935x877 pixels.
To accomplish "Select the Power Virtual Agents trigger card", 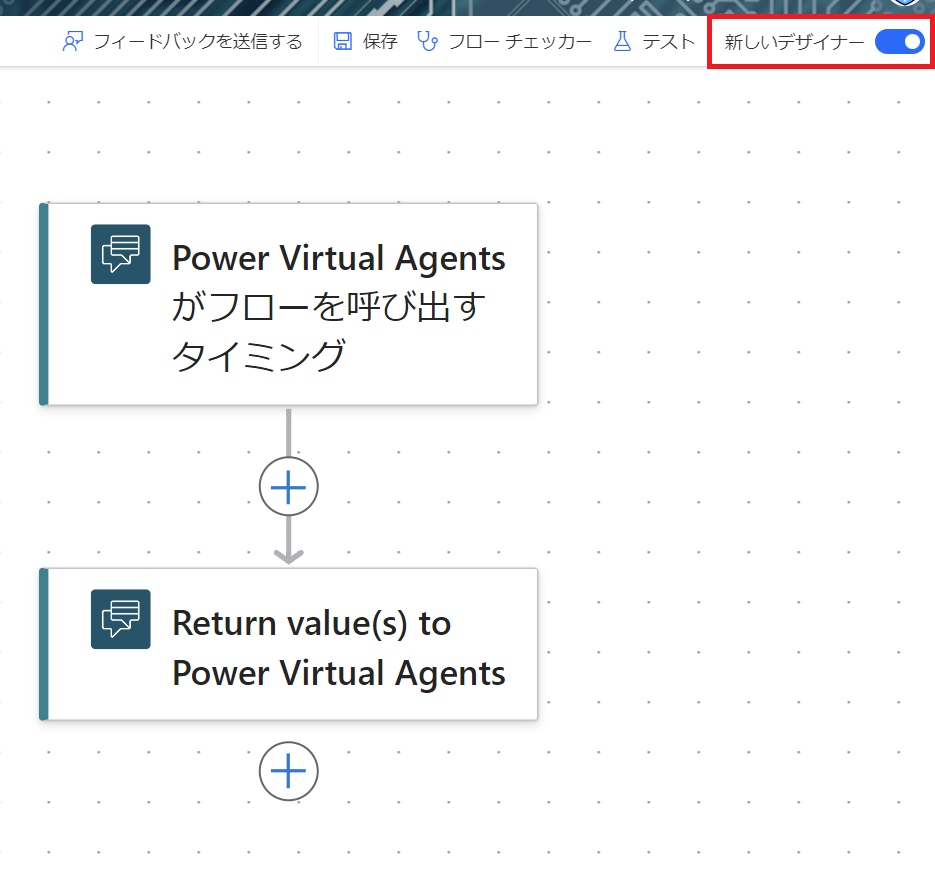I will [x=289, y=304].
